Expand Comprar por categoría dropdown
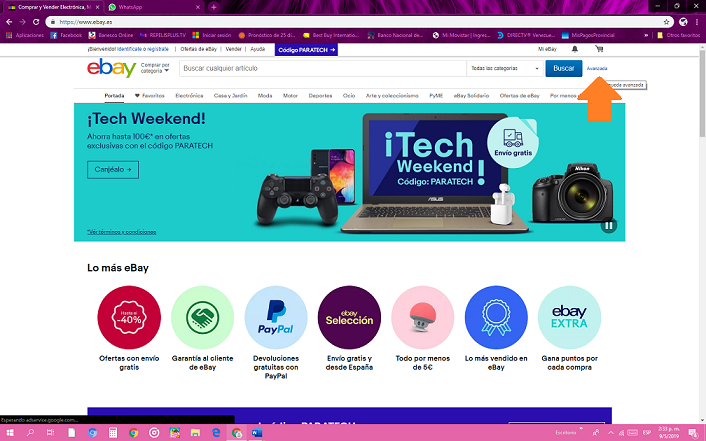Viewport: 706px width, 441px height. click(155, 68)
